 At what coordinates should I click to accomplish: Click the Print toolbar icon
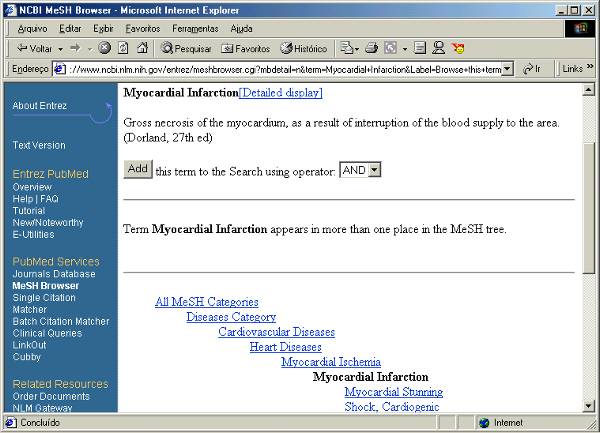pyautogui.click(x=371, y=48)
